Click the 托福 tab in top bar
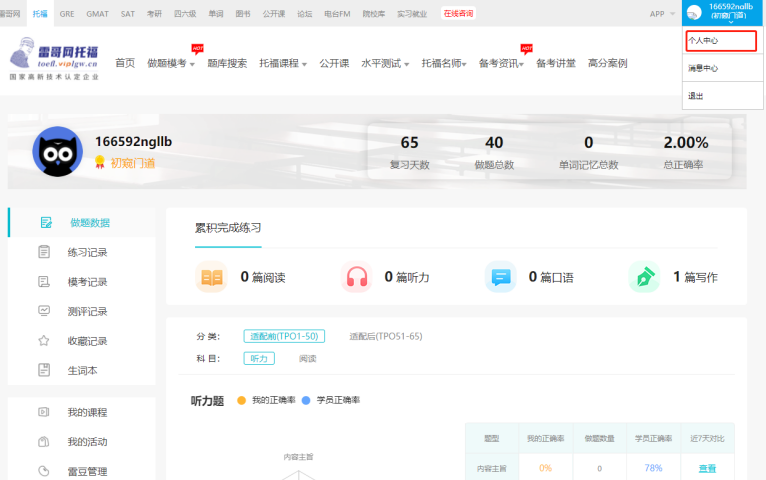This screenshot has height=480, width=766. click(x=40, y=14)
